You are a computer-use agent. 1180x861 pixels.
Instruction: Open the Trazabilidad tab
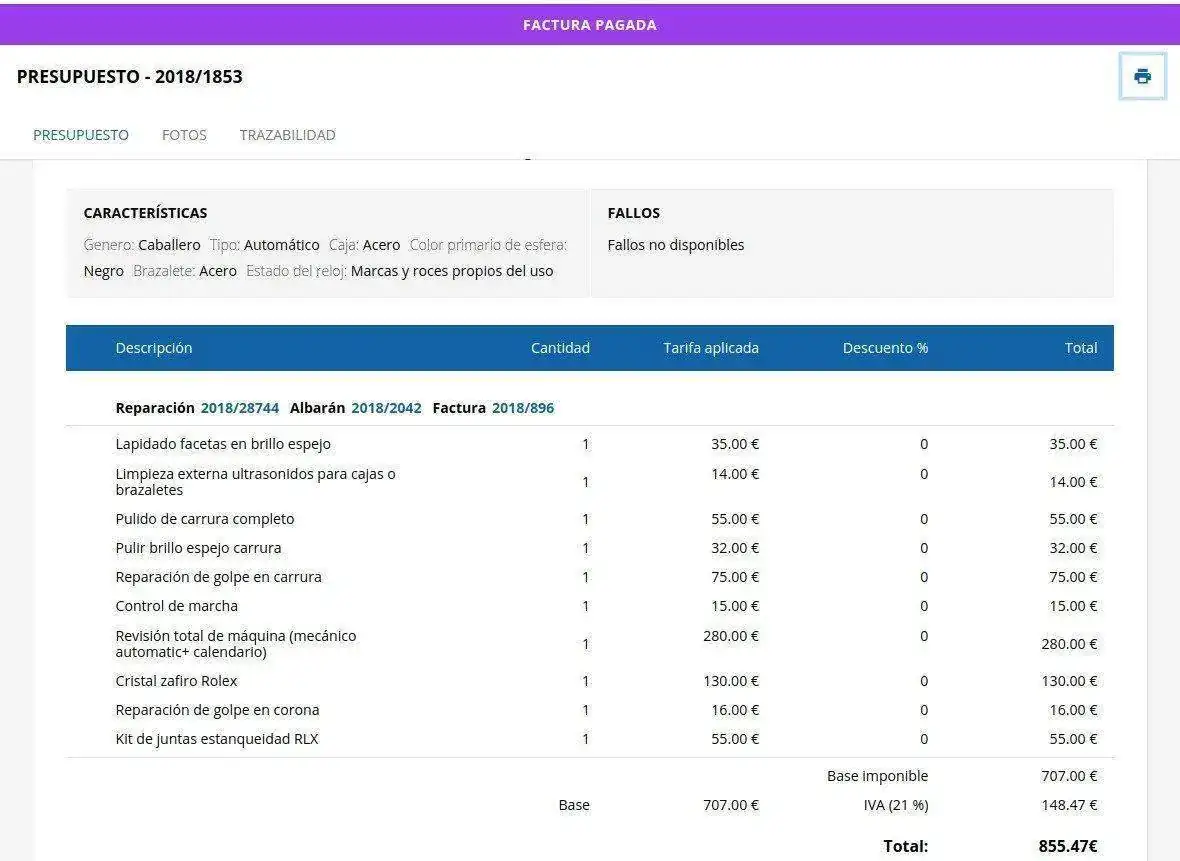(287, 135)
